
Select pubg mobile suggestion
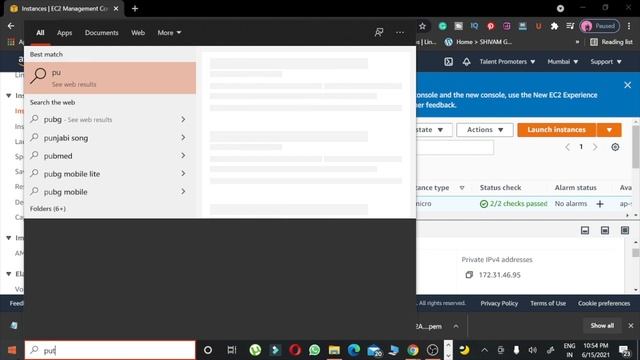(110, 191)
